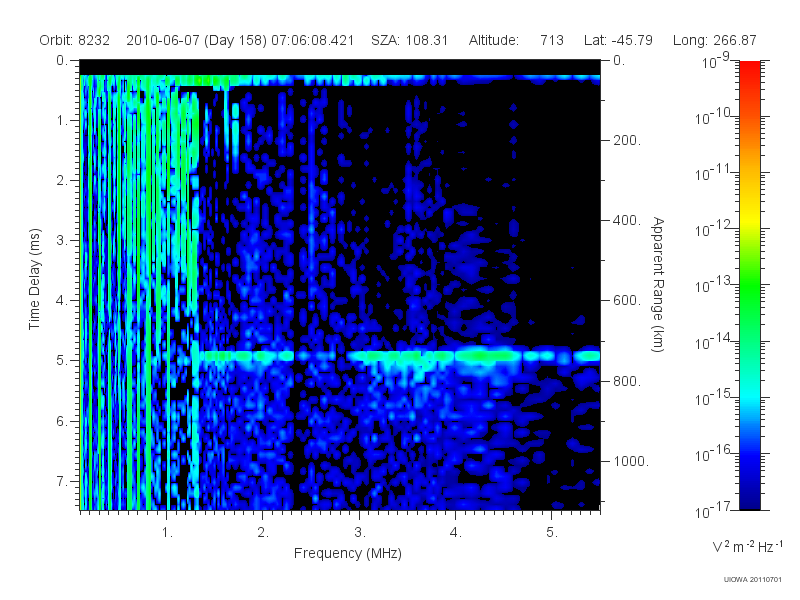The height and width of the screenshot is (600, 800).
Task: Click the 'Altitude:' header label
Action: click(x=494, y=40)
